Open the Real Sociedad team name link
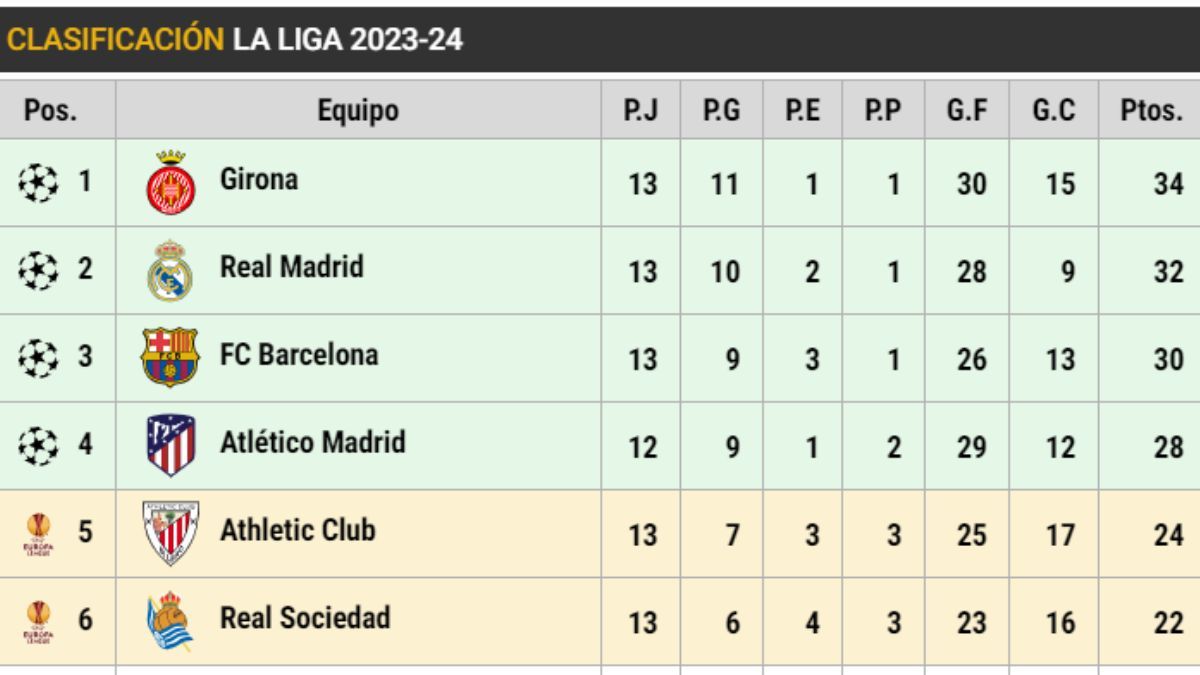 305,617
